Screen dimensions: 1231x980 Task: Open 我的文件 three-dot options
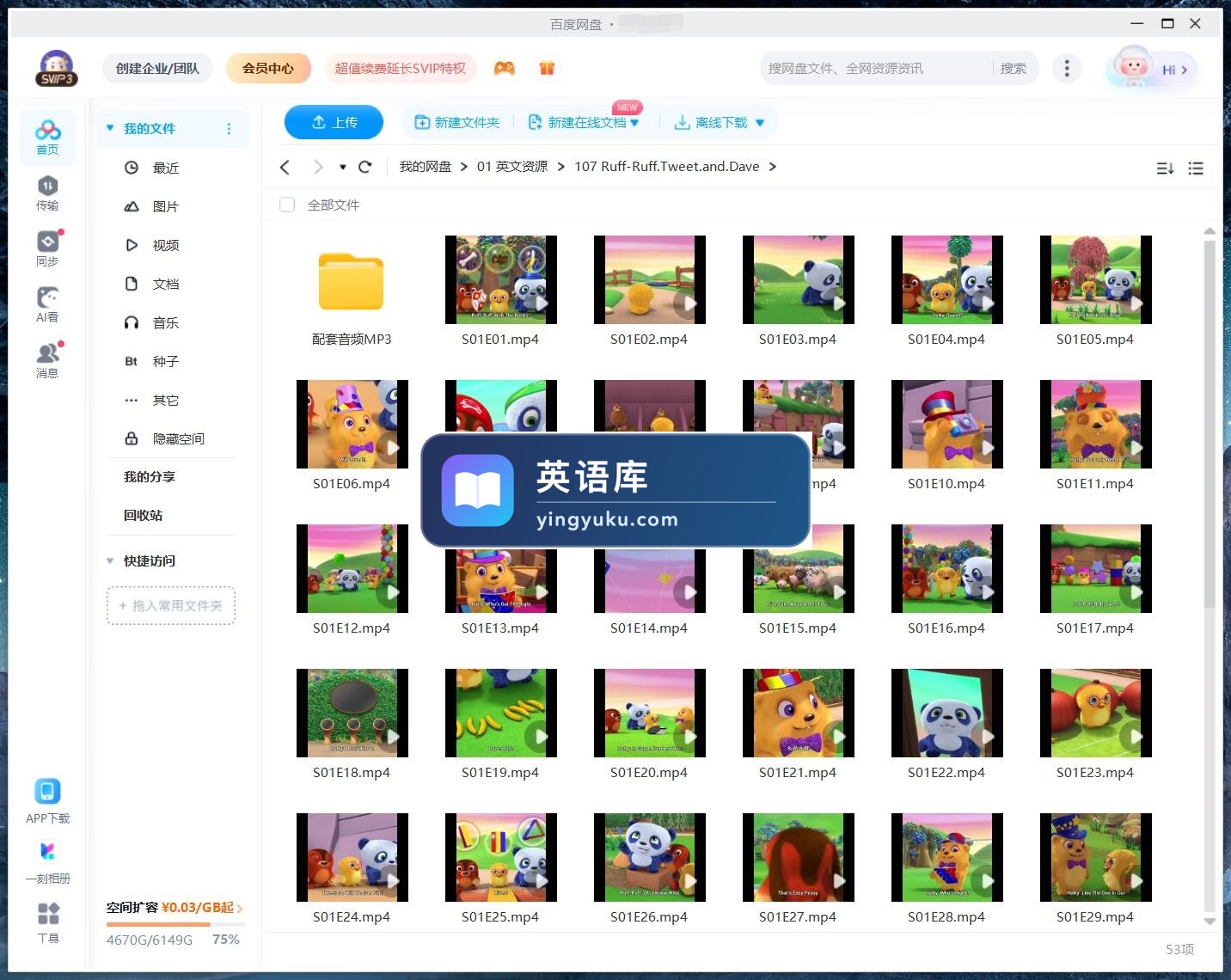pyautogui.click(x=229, y=129)
